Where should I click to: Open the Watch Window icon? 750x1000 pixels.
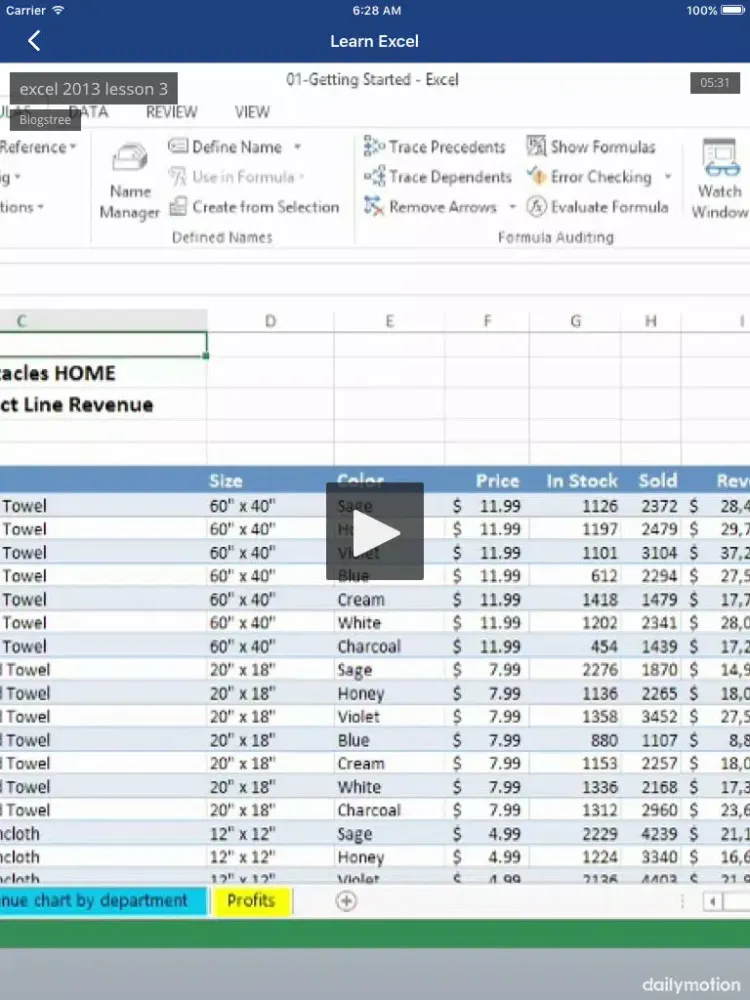coord(721,157)
